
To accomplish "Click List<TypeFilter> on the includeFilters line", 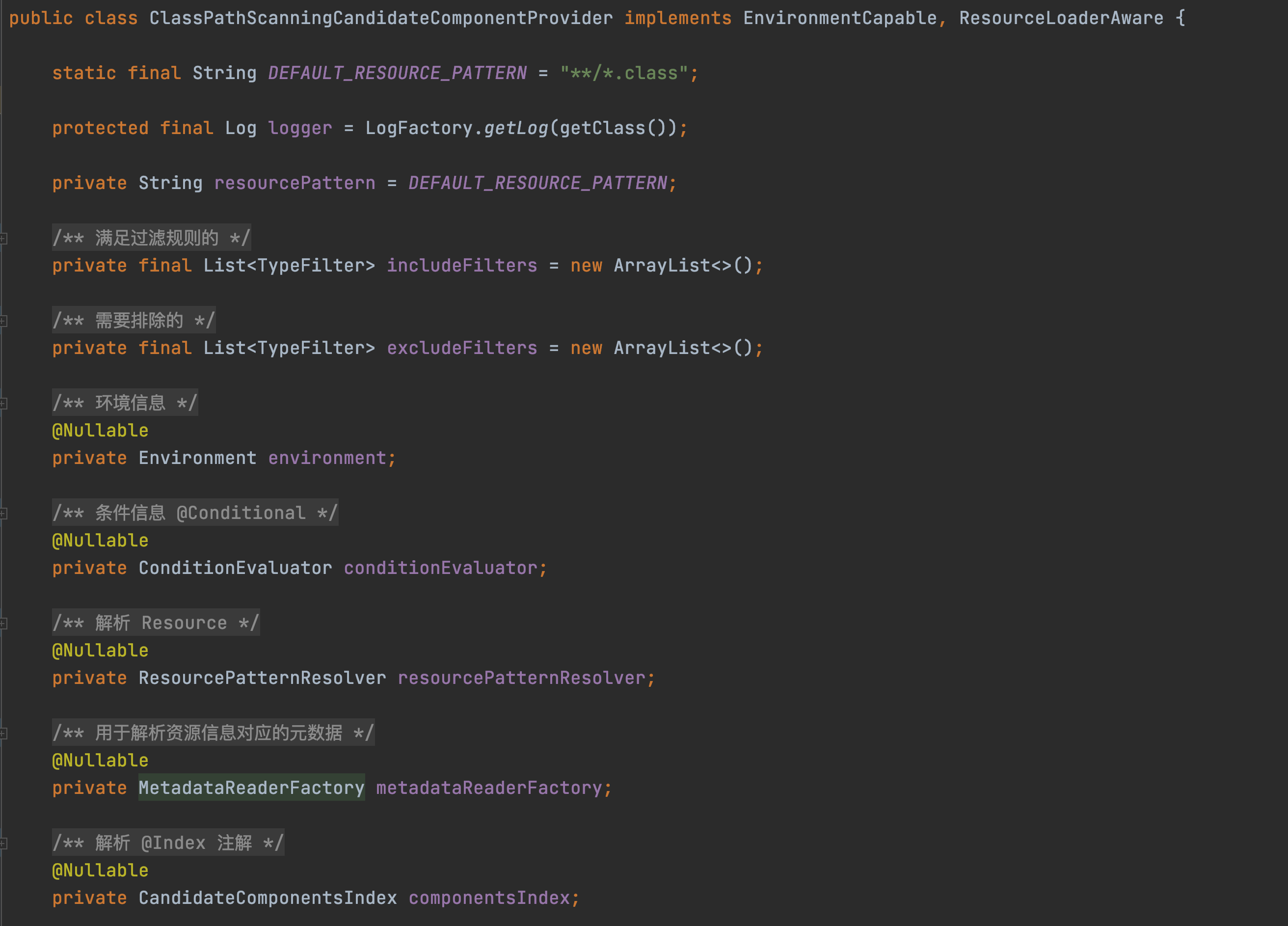I will click(x=289, y=266).
